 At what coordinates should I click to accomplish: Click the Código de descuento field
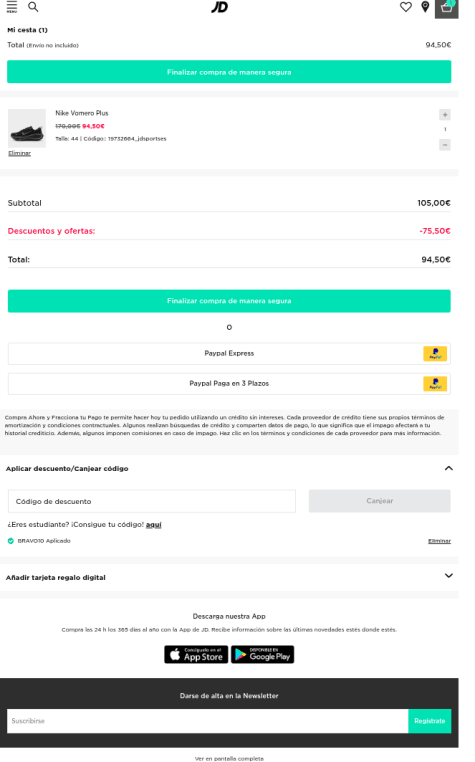(152, 502)
